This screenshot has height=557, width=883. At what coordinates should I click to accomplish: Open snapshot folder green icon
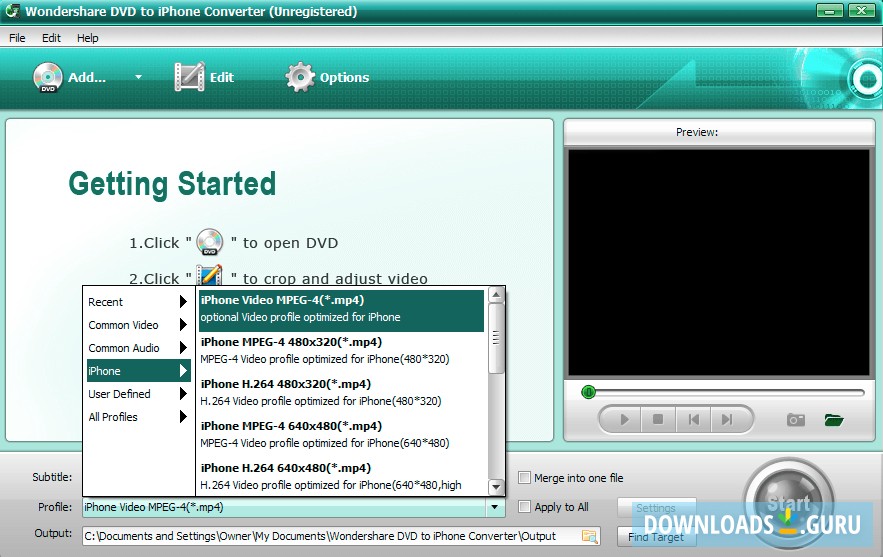click(x=833, y=420)
